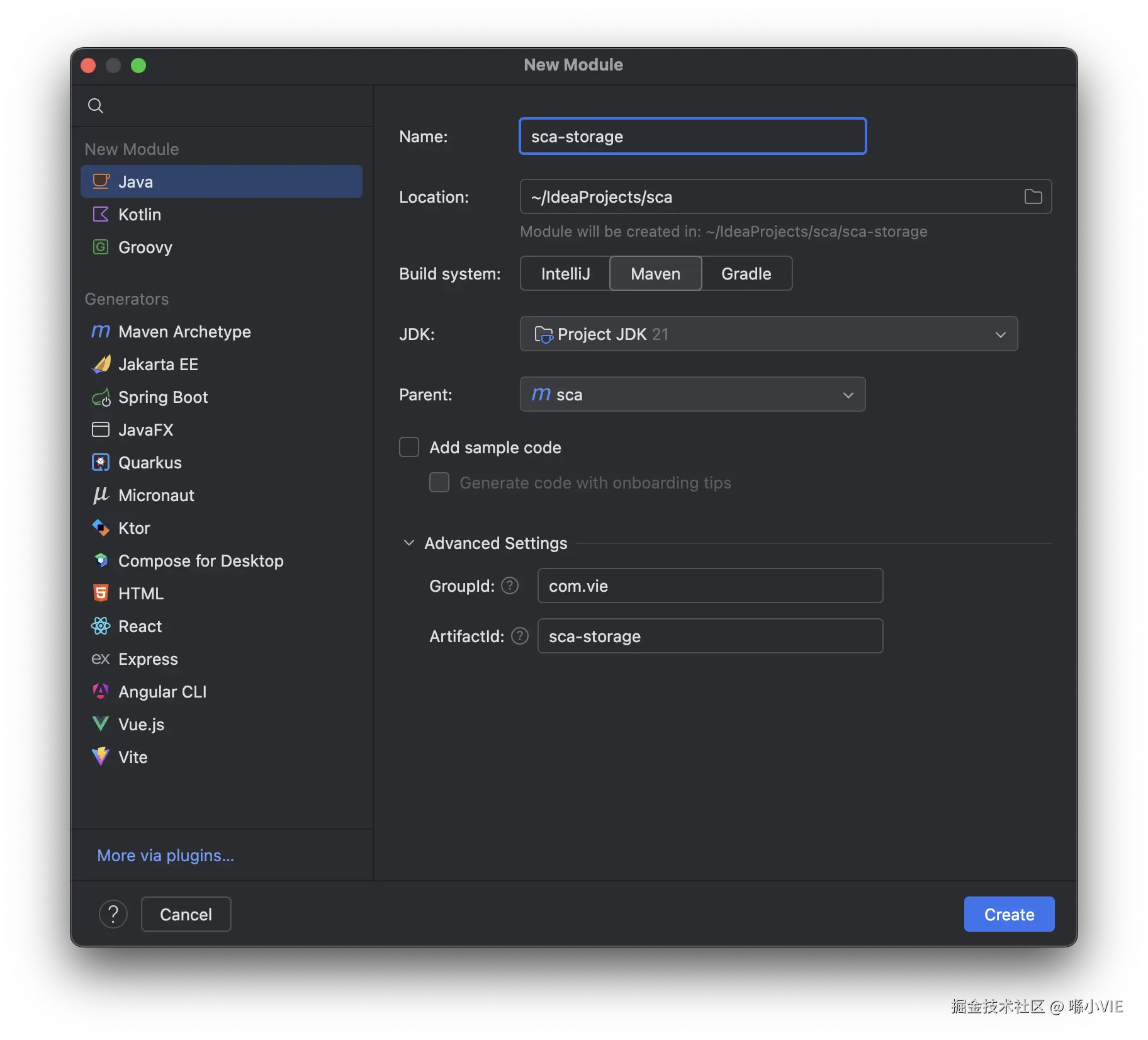Open the More via plugins link

(x=166, y=856)
